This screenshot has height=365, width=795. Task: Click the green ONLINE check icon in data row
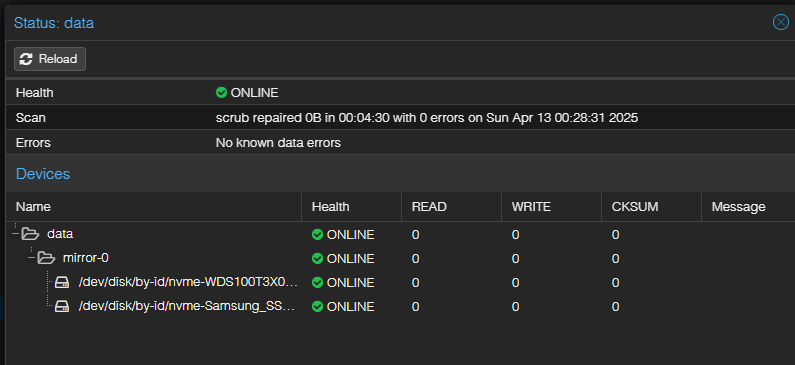pyautogui.click(x=317, y=235)
